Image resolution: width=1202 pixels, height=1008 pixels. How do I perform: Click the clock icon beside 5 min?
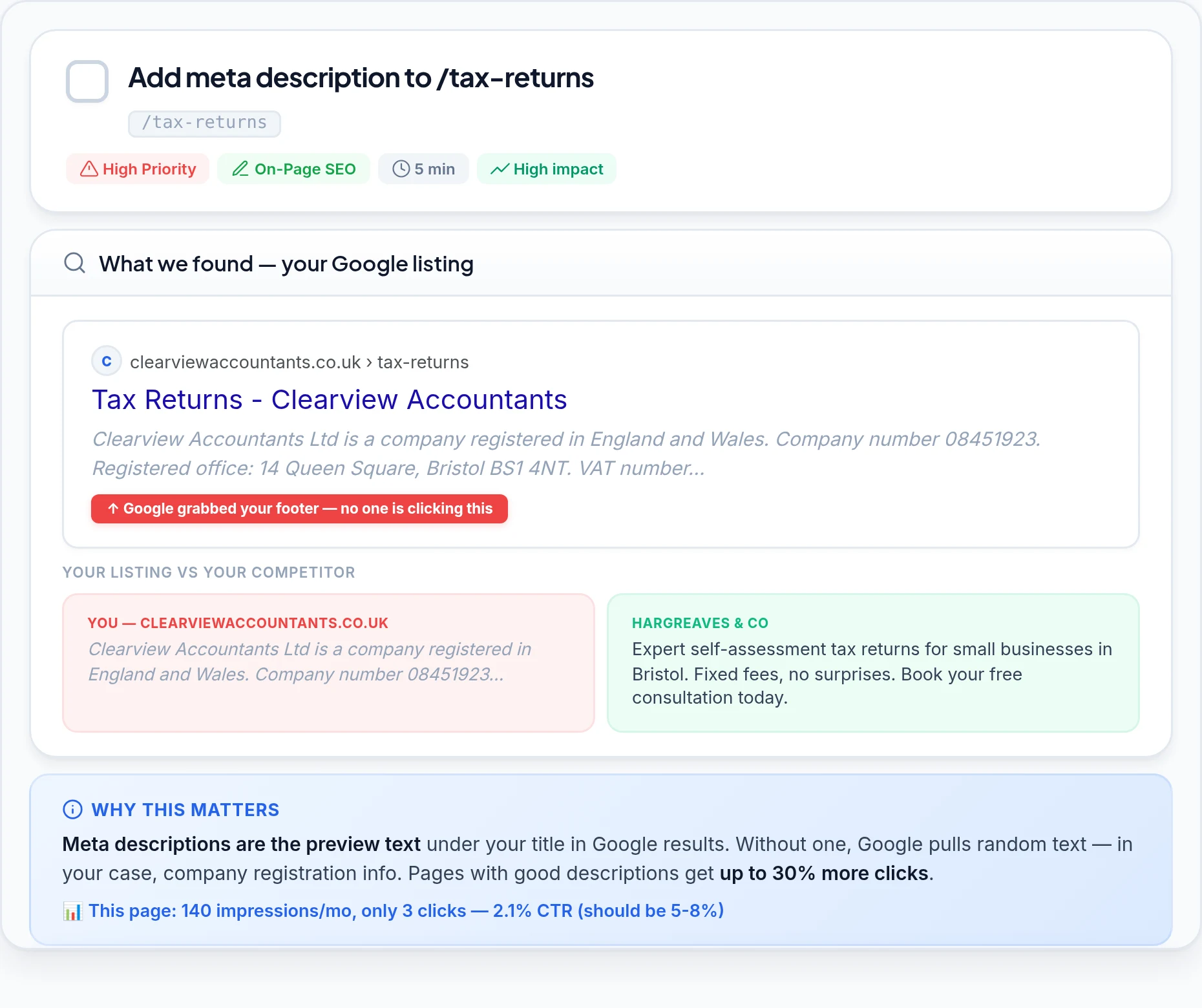401,169
